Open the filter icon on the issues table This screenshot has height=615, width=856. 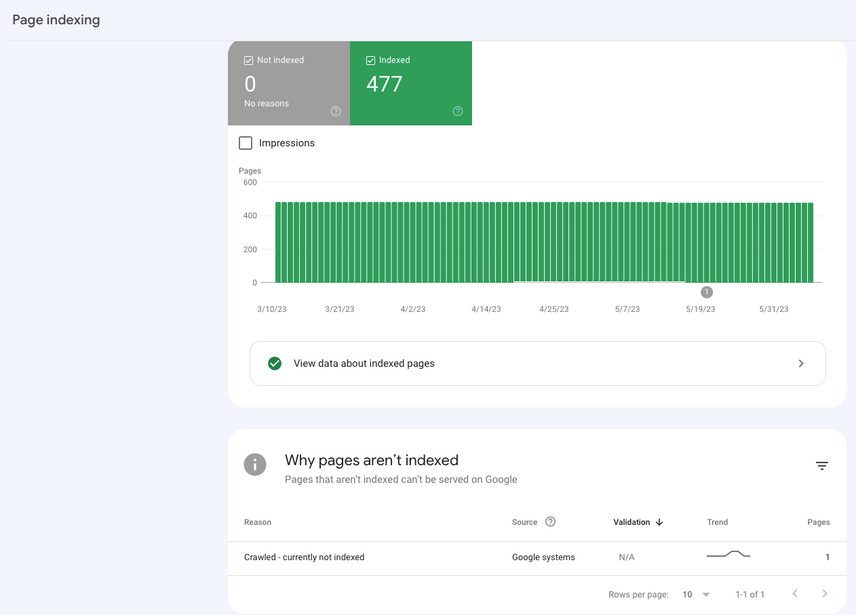(x=822, y=465)
